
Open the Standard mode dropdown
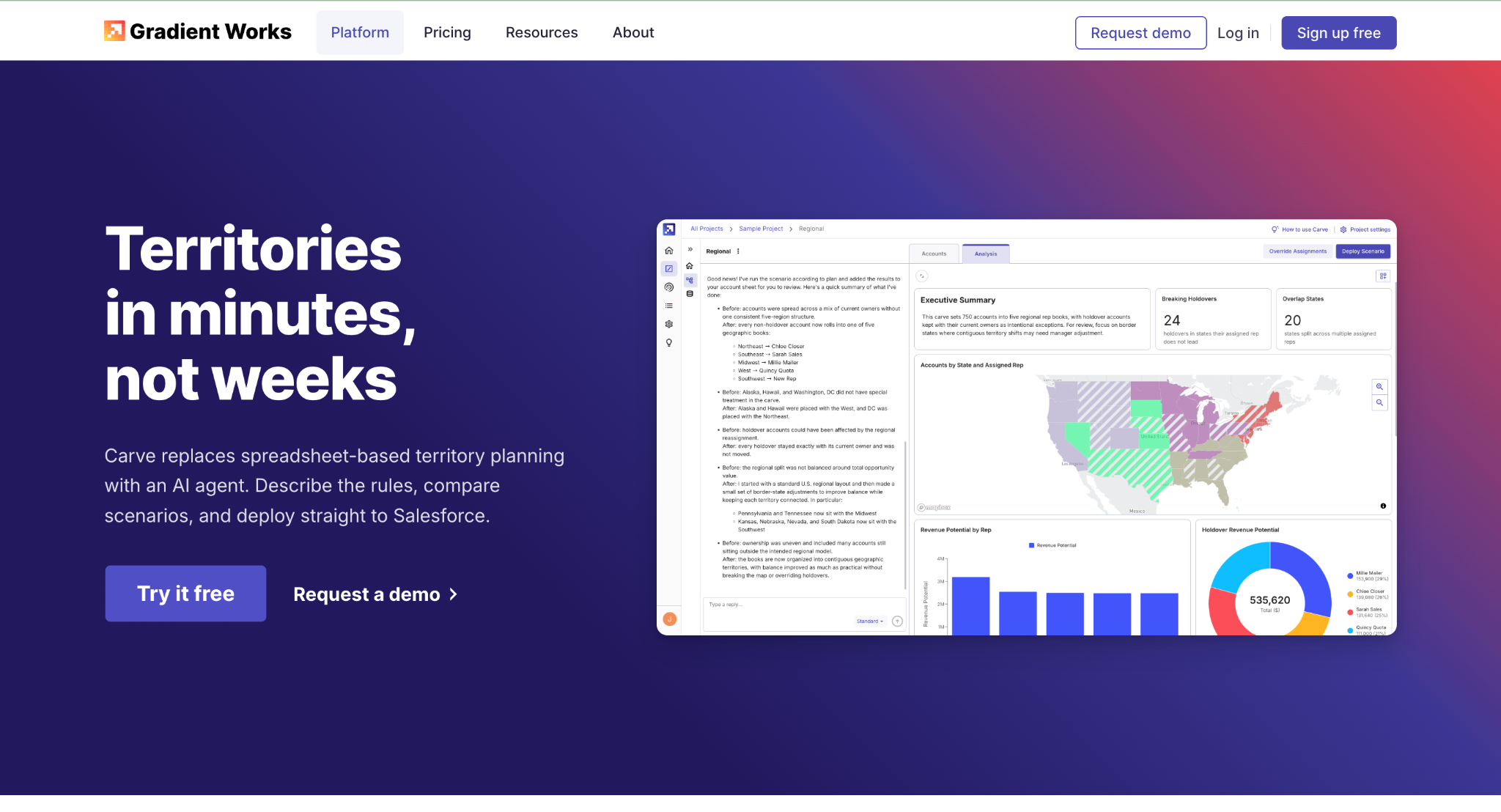[x=870, y=621]
